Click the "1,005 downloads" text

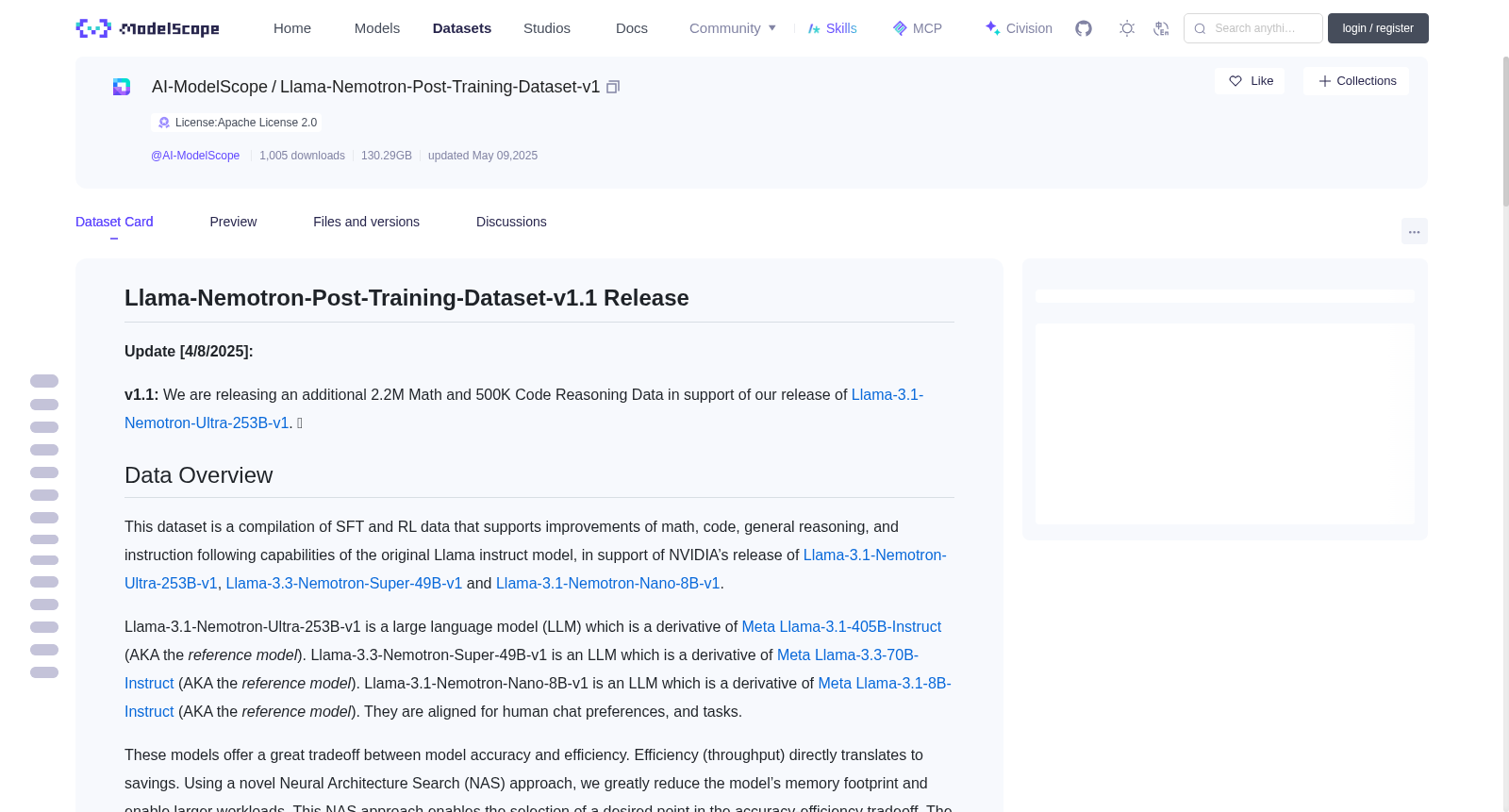click(x=302, y=156)
